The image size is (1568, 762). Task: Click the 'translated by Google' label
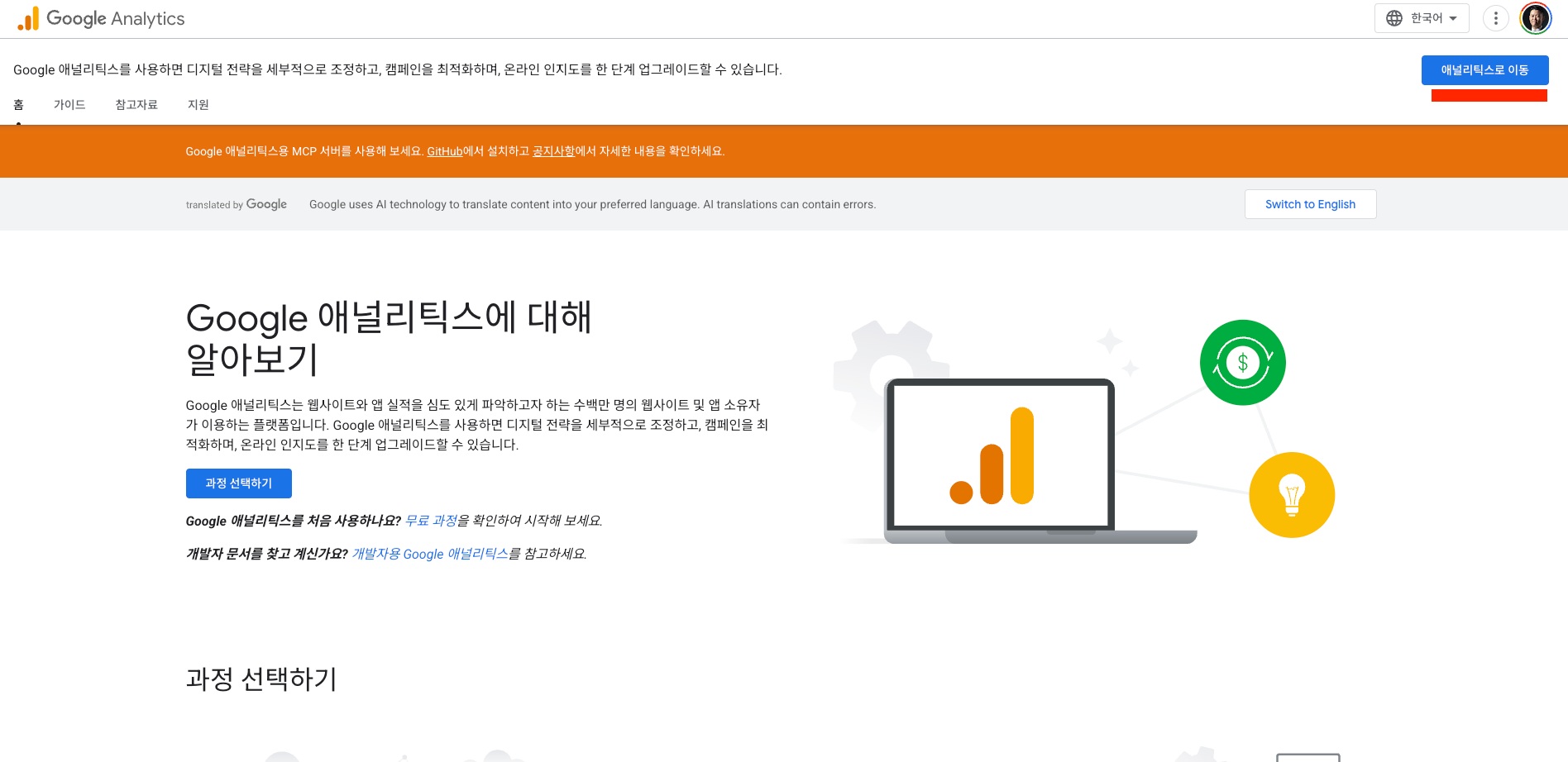pyautogui.click(x=237, y=204)
